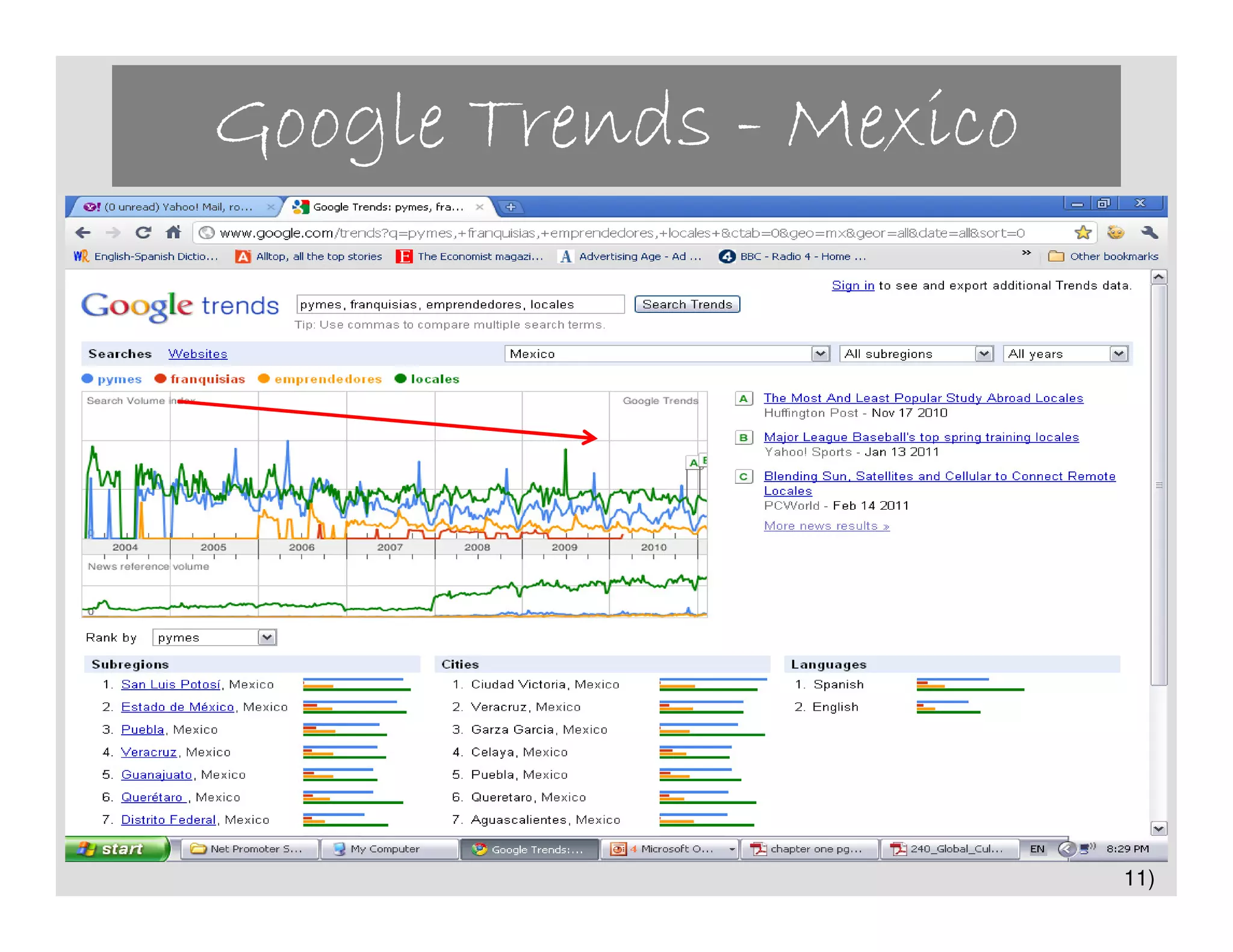Image resolution: width=1233 pixels, height=952 pixels.
Task: Switch to Net Promoter S... taskbar folder
Action: coord(249,849)
